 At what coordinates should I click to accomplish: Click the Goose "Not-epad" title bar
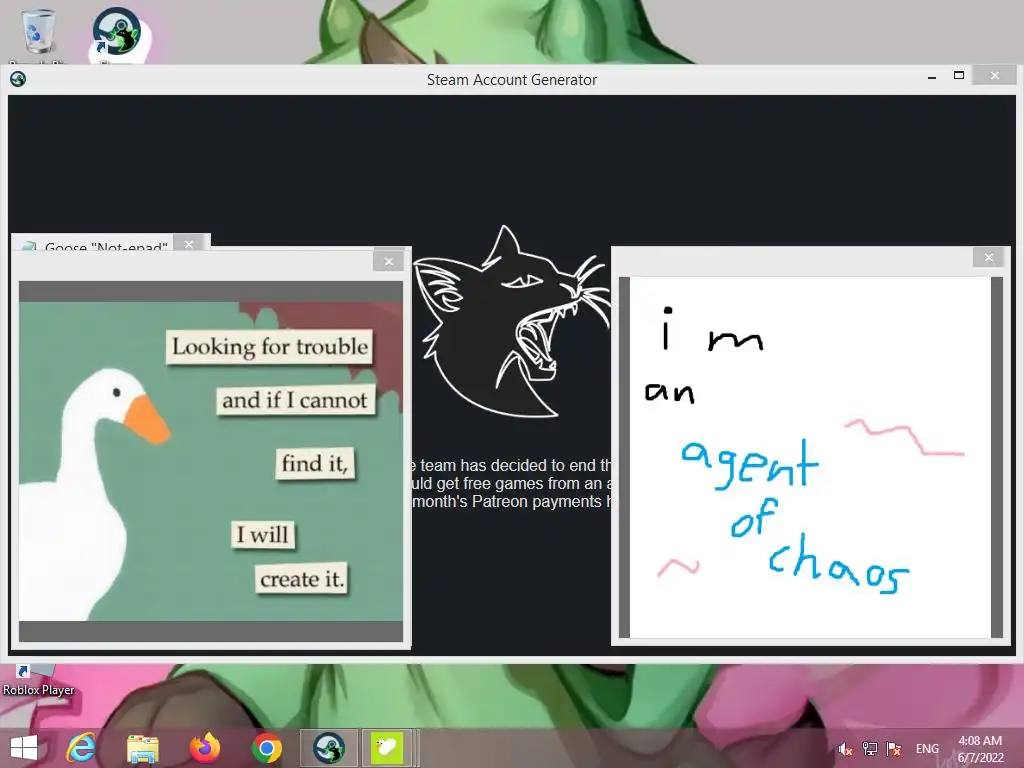(93, 244)
